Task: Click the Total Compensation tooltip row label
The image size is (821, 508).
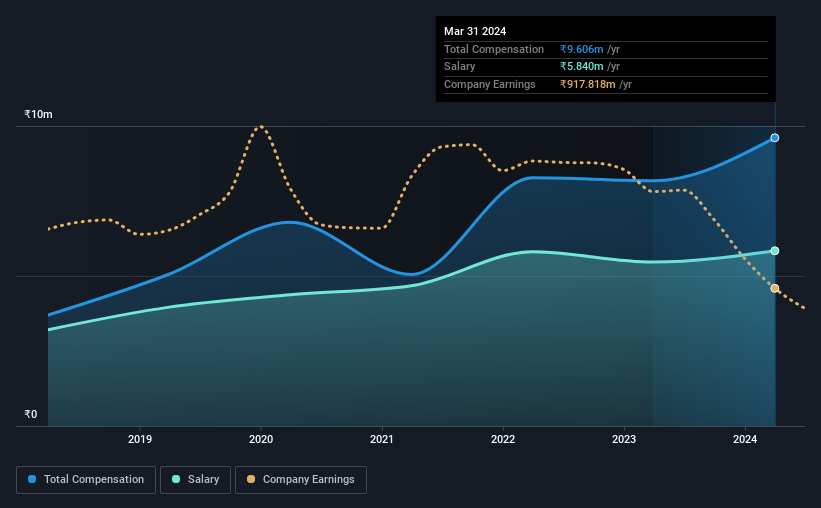Action: (494, 49)
